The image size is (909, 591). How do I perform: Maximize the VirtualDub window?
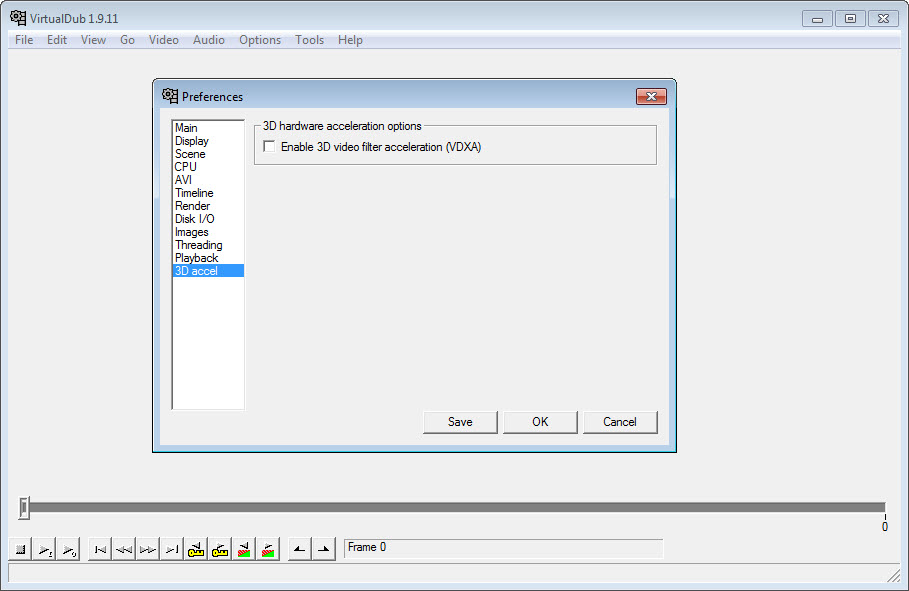[850, 19]
